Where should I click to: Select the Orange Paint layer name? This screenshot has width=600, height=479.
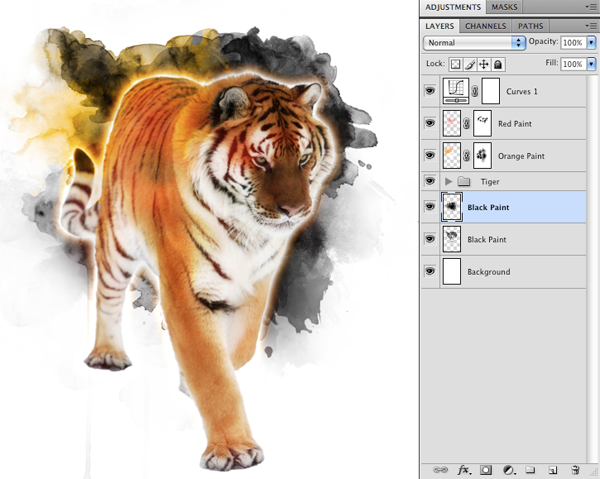point(521,156)
